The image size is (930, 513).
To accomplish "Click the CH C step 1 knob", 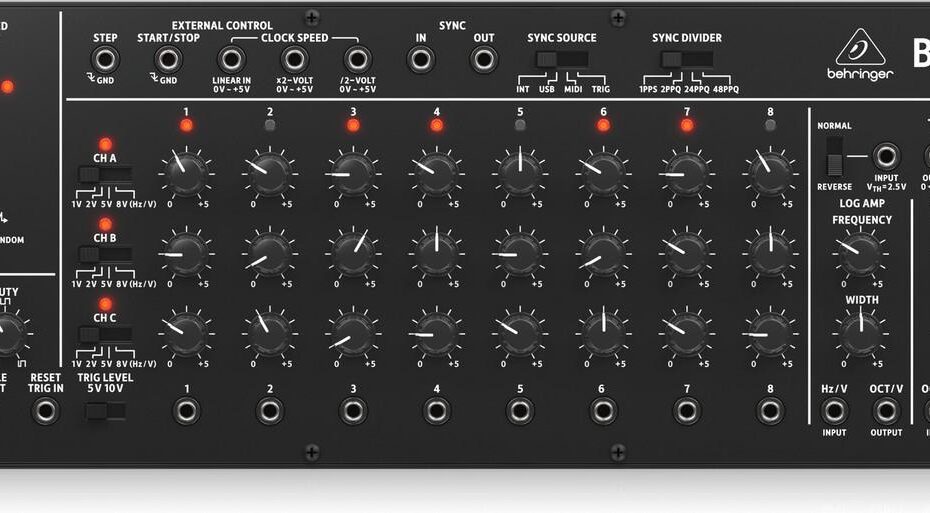I will 186,334.
